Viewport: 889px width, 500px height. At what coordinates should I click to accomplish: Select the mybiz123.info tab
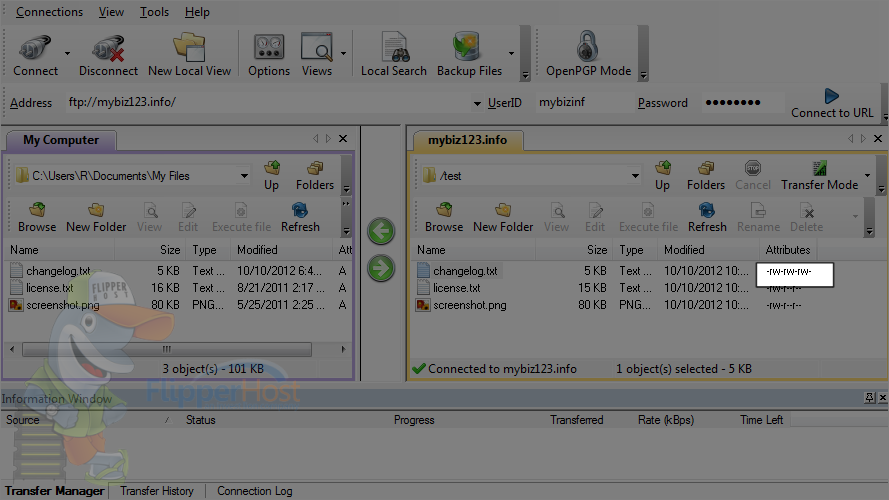pos(467,140)
